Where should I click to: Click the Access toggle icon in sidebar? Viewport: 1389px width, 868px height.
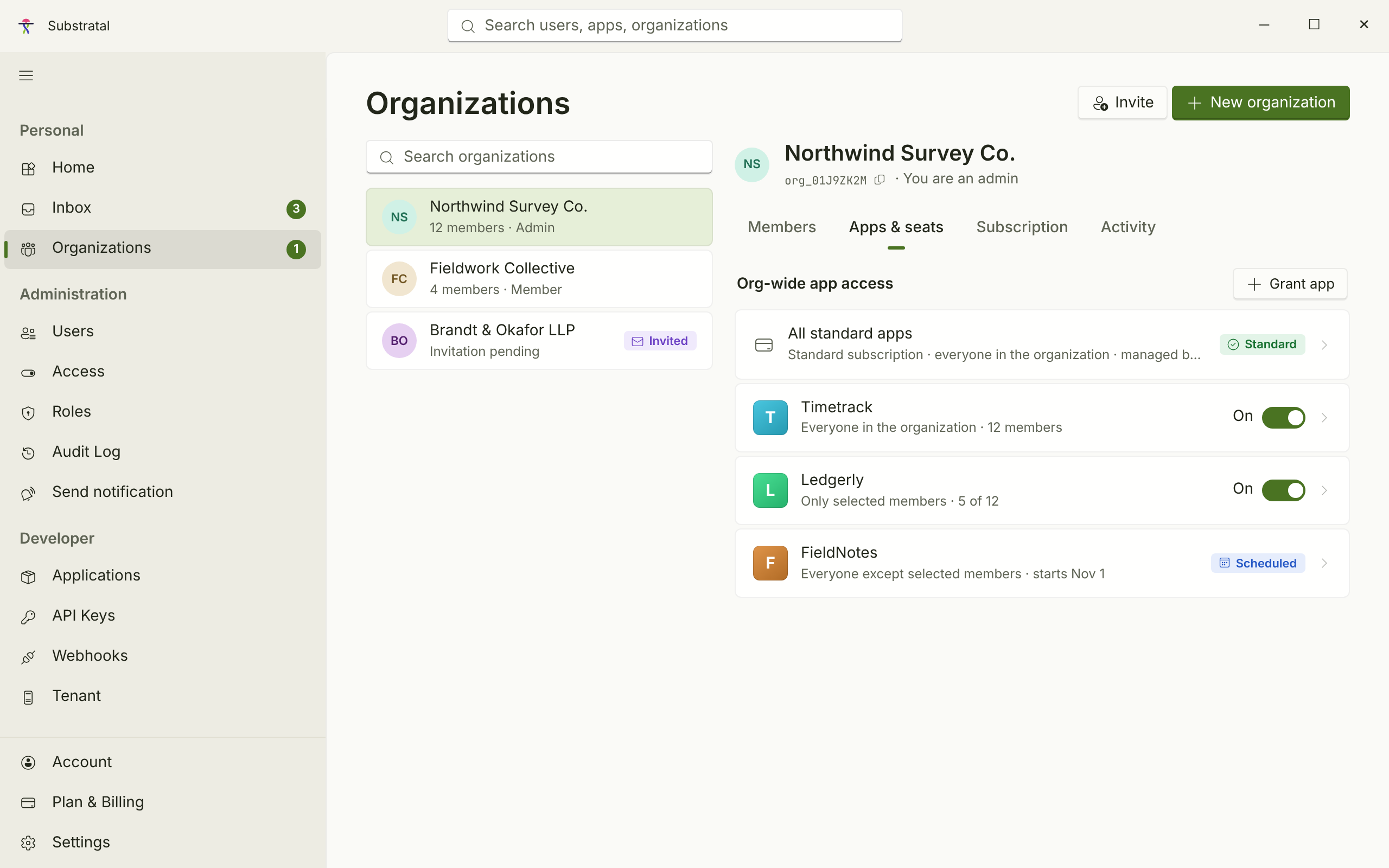tap(28, 373)
